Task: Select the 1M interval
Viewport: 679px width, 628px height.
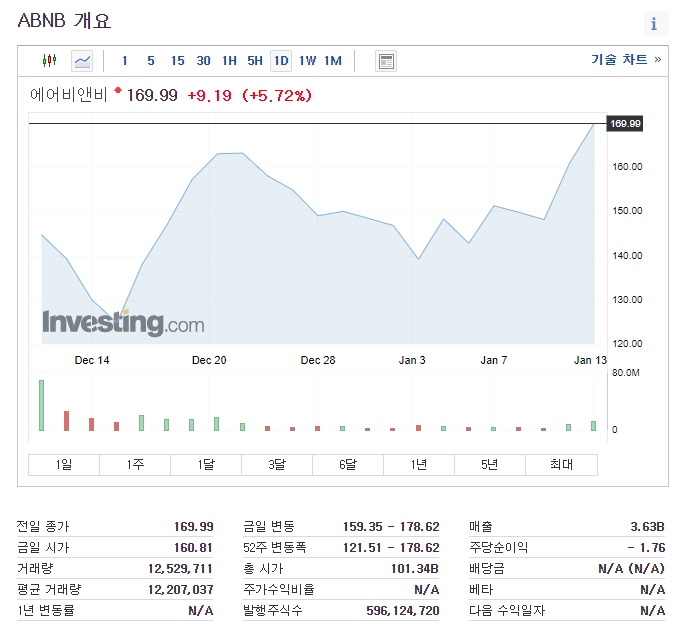Action: point(333,61)
